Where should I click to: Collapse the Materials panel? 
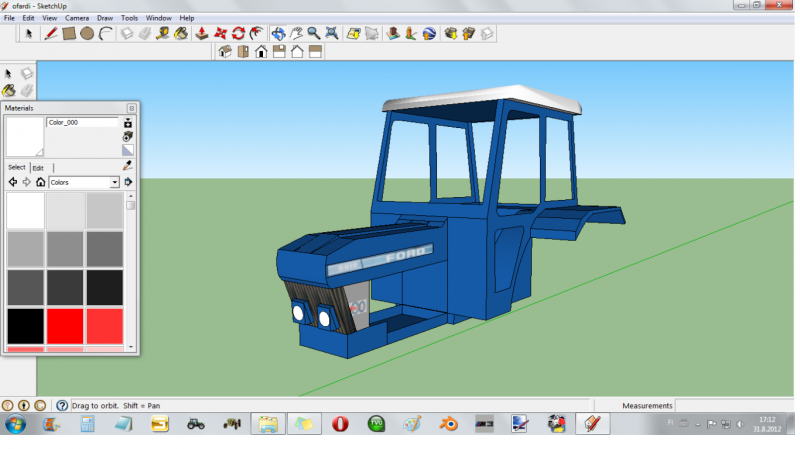pyautogui.click(x=131, y=108)
